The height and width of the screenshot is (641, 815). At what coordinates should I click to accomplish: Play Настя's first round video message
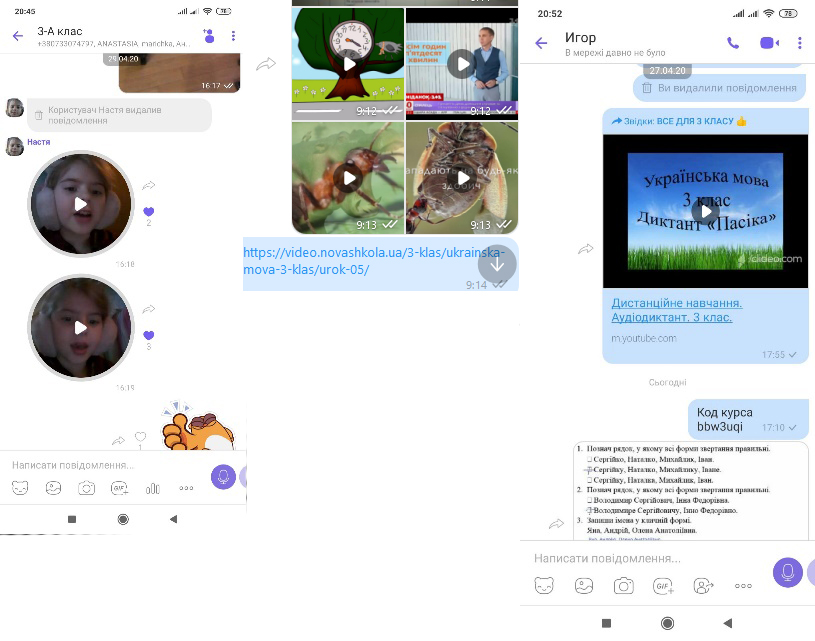tap(81, 204)
